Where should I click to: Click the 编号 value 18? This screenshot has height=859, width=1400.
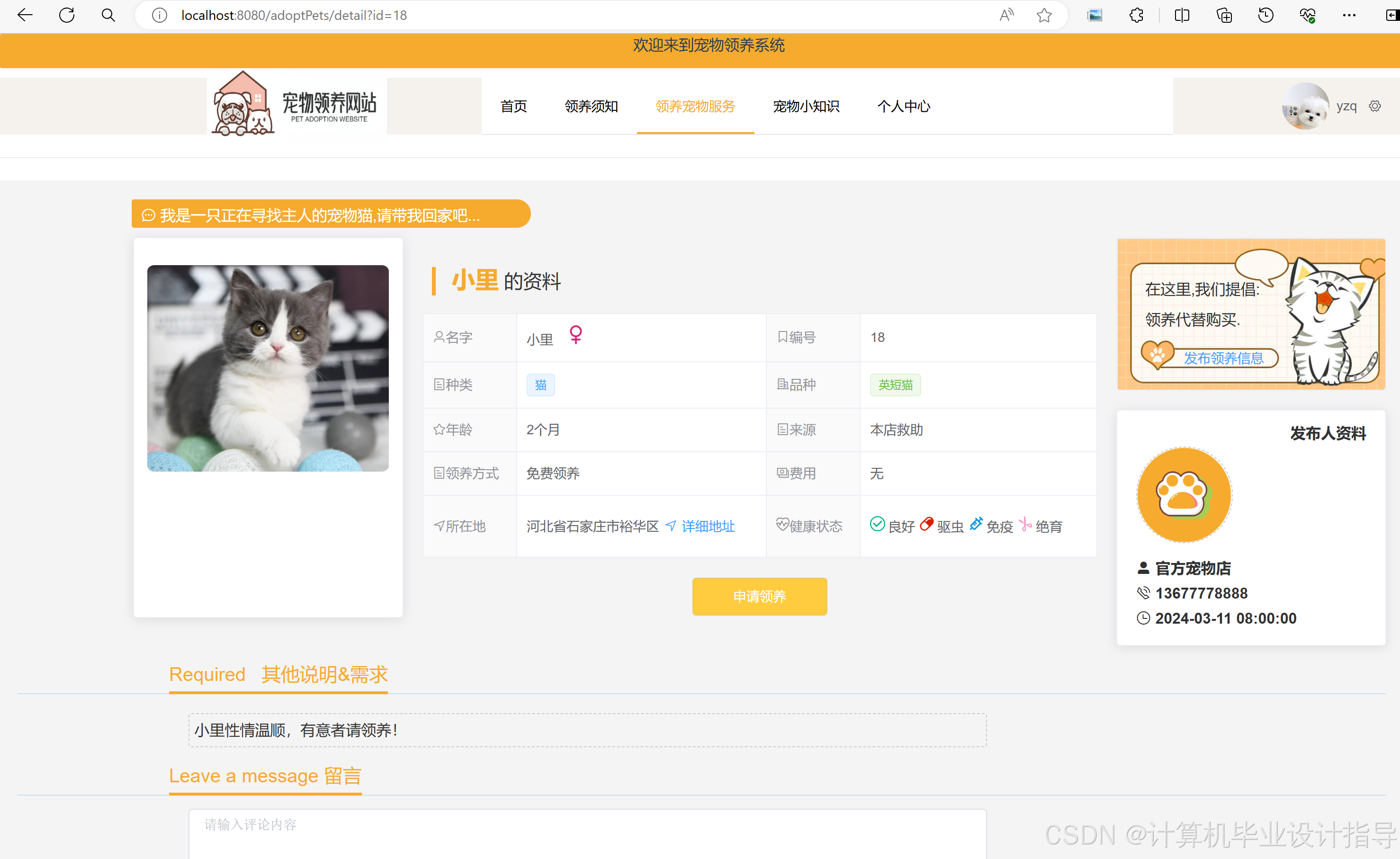point(877,338)
